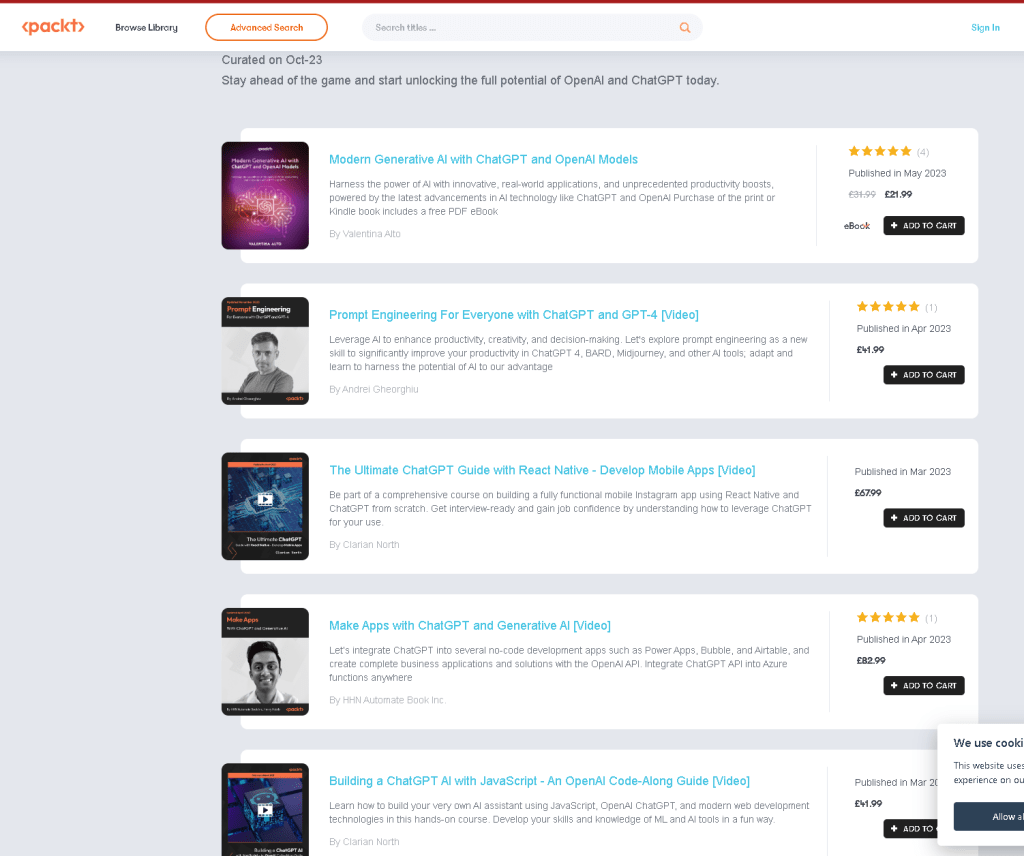
Task: Click the £82.99 price
Action: 871,661
